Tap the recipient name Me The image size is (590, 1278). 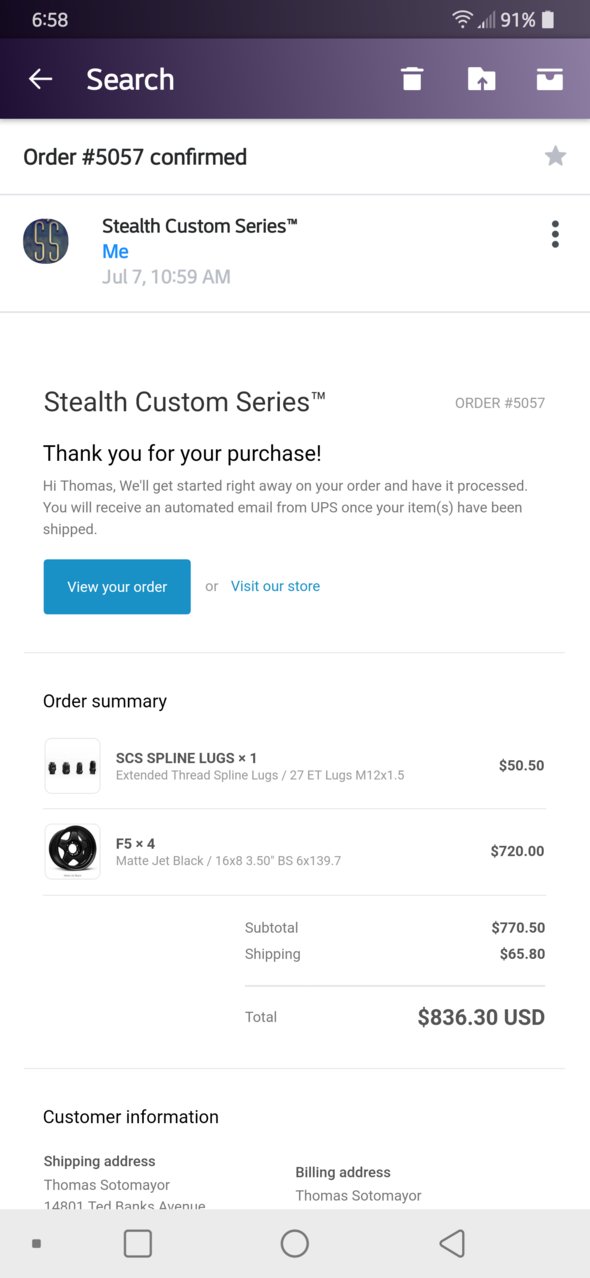coord(115,251)
